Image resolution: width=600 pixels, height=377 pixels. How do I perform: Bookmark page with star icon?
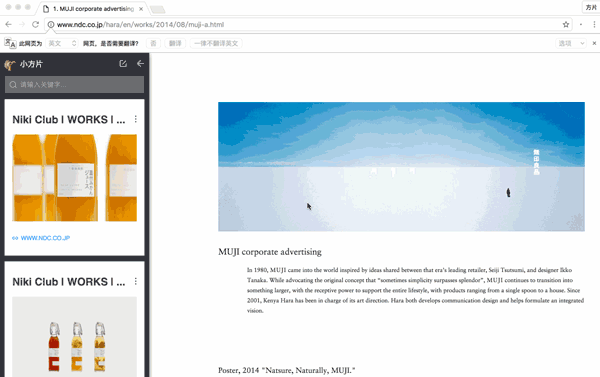566,24
